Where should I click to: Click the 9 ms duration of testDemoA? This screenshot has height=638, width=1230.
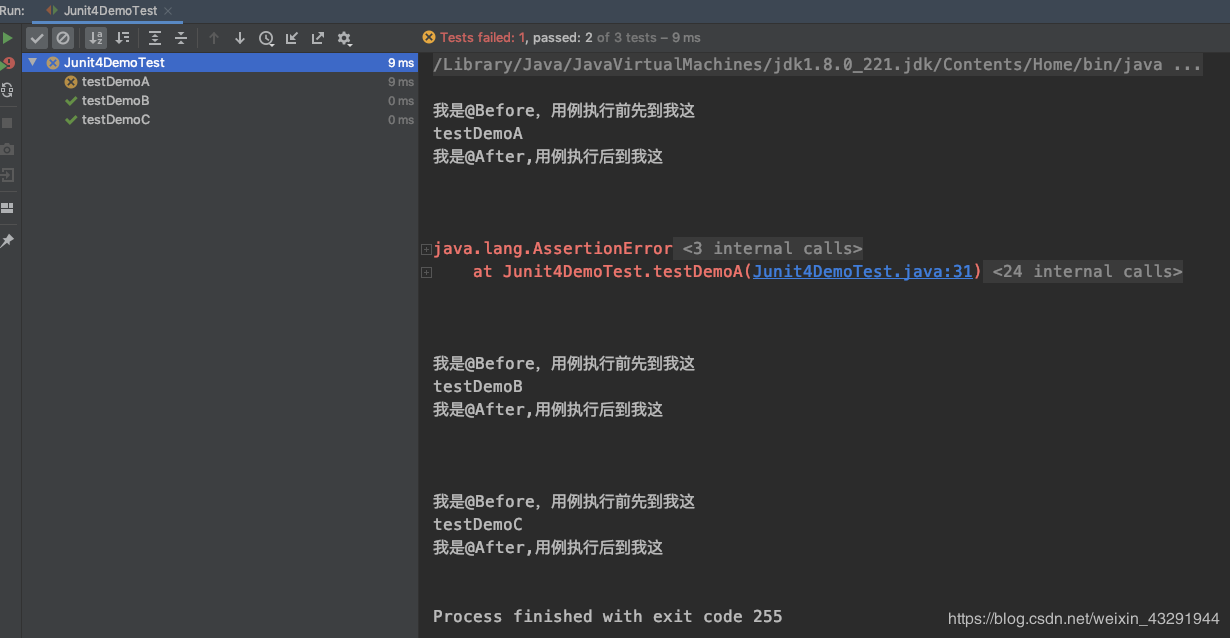(x=401, y=82)
